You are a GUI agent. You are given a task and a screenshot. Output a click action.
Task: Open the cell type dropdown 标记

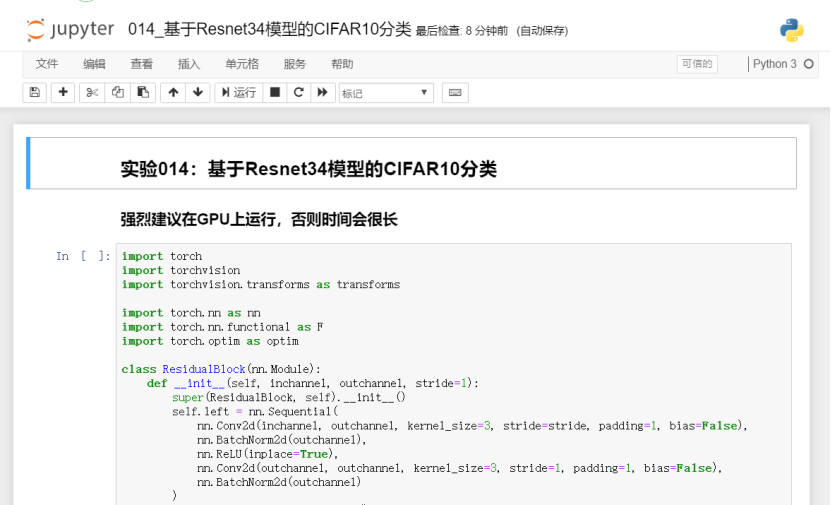point(385,93)
